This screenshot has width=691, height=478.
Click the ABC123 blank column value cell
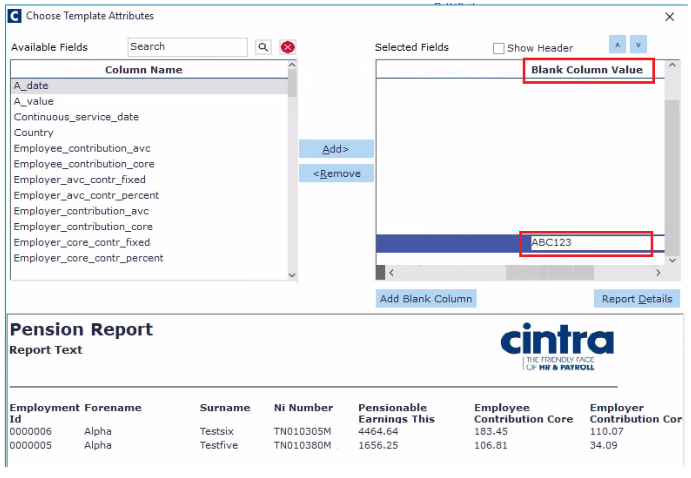(591, 243)
